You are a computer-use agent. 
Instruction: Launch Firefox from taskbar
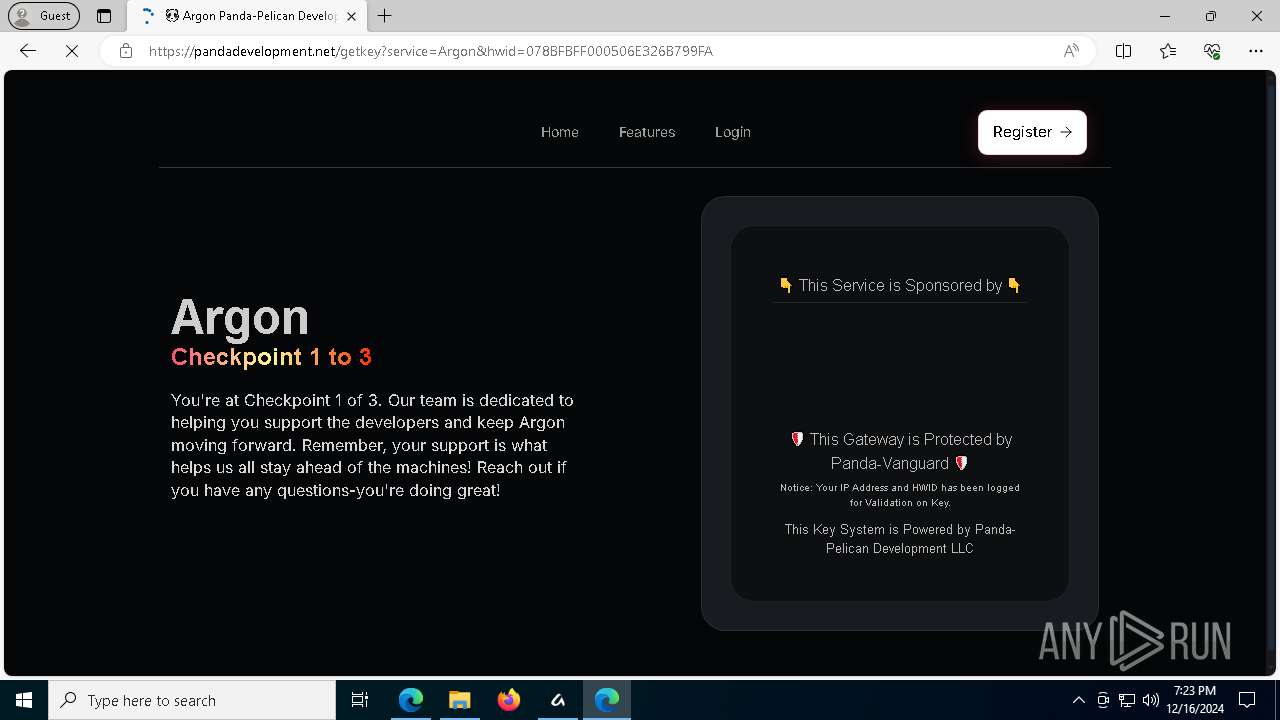(509, 700)
